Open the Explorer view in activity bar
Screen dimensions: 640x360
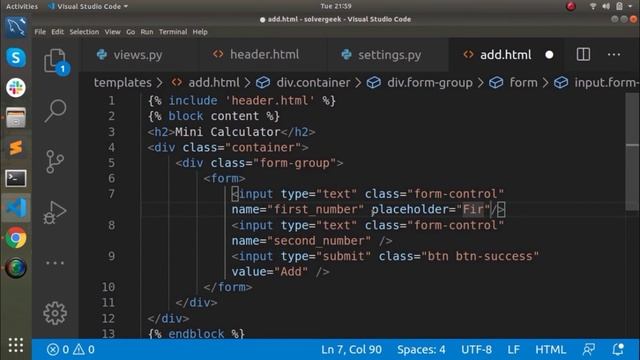pyautogui.click(x=55, y=61)
